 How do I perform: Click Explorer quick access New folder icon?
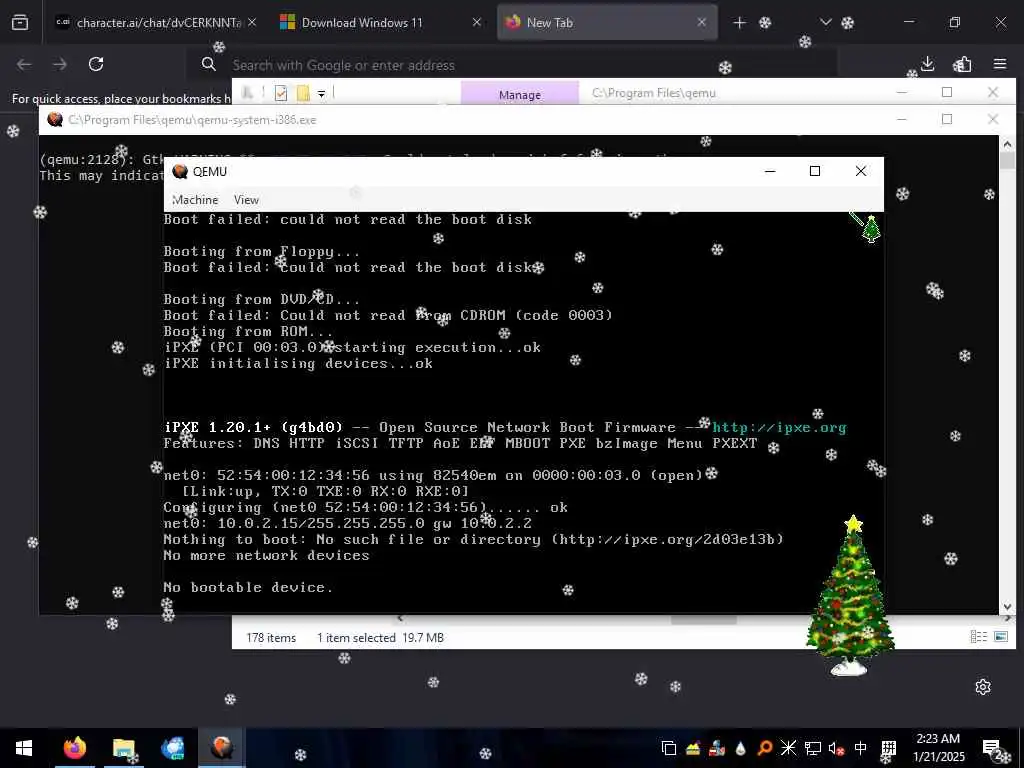(x=303, y=93)
